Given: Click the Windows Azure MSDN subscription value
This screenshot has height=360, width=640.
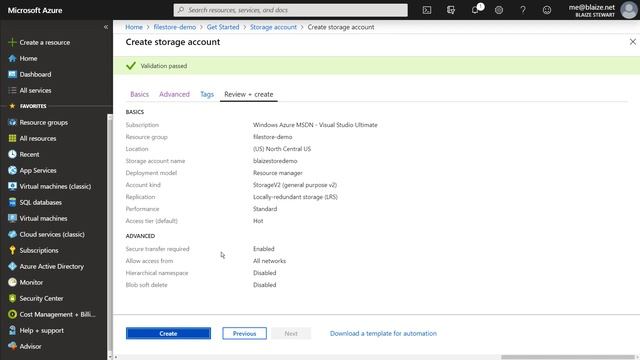Looking at the screenshot, I should [315, 125].
